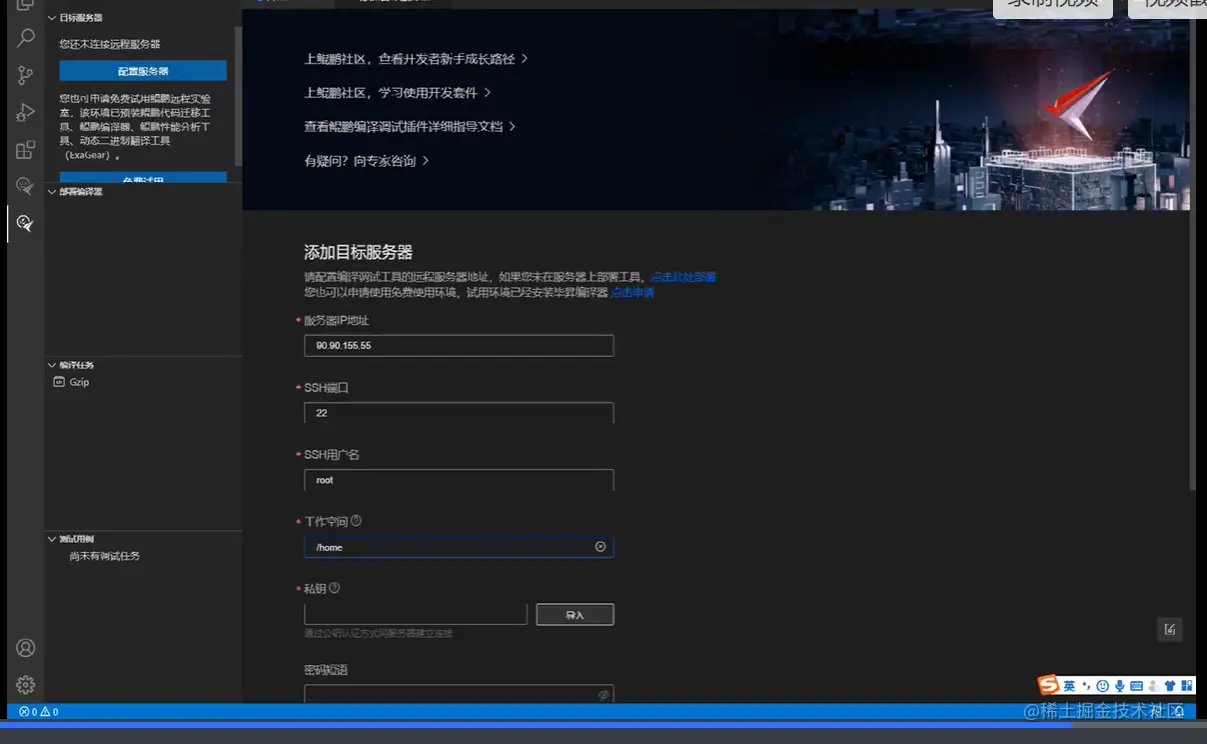Toggle Sogou punctuation mode icon
This screenshot has height=744, width=1207.
pos(1086,686)
